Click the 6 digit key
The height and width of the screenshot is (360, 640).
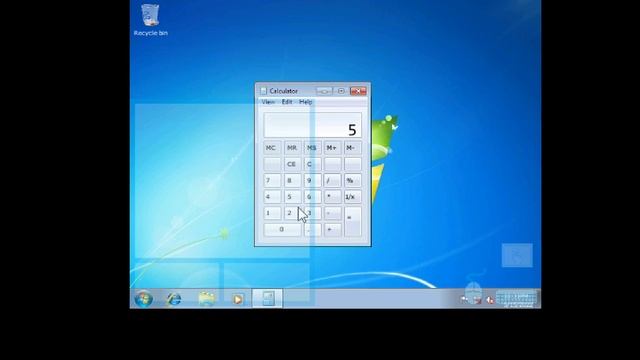[312, 197]
